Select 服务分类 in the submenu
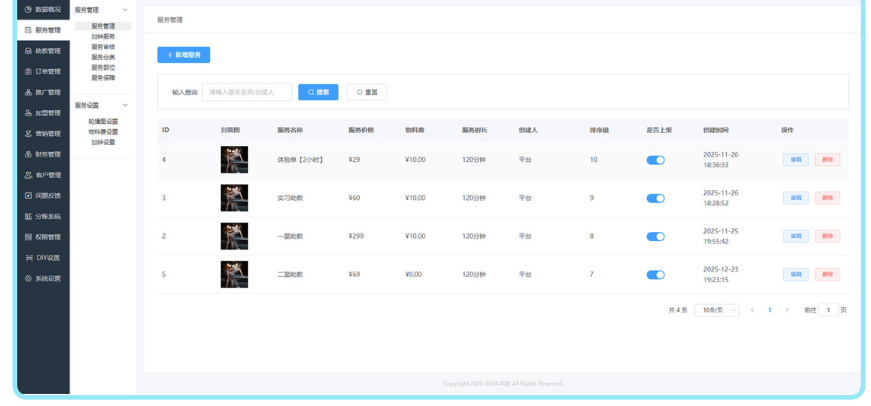 103,57
